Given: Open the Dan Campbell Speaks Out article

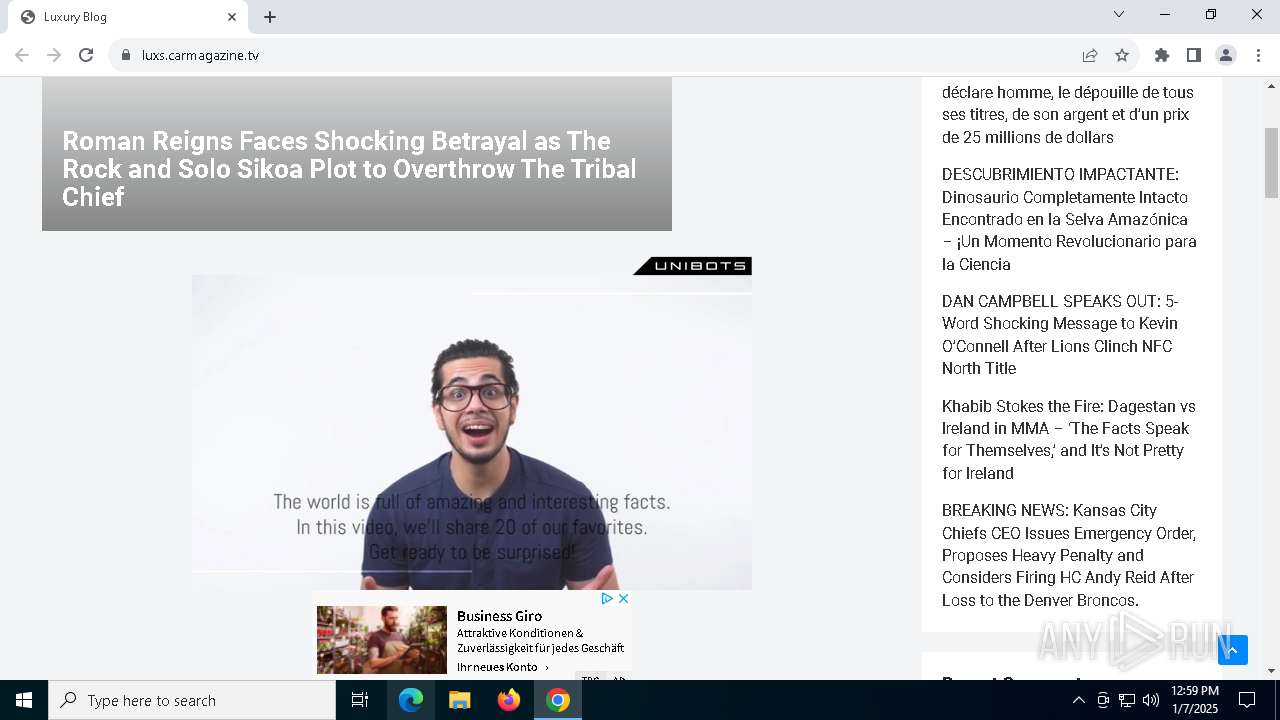Looking at the screenshot, I should pyautogui.click(x=1060, y=334).
